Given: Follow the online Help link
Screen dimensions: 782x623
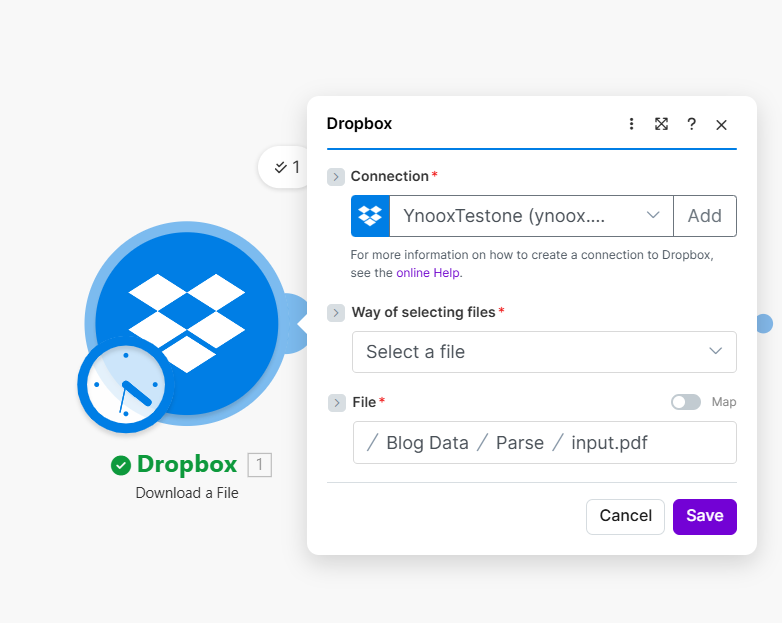Looking at the screenshot, I should [x=429, y=272].
